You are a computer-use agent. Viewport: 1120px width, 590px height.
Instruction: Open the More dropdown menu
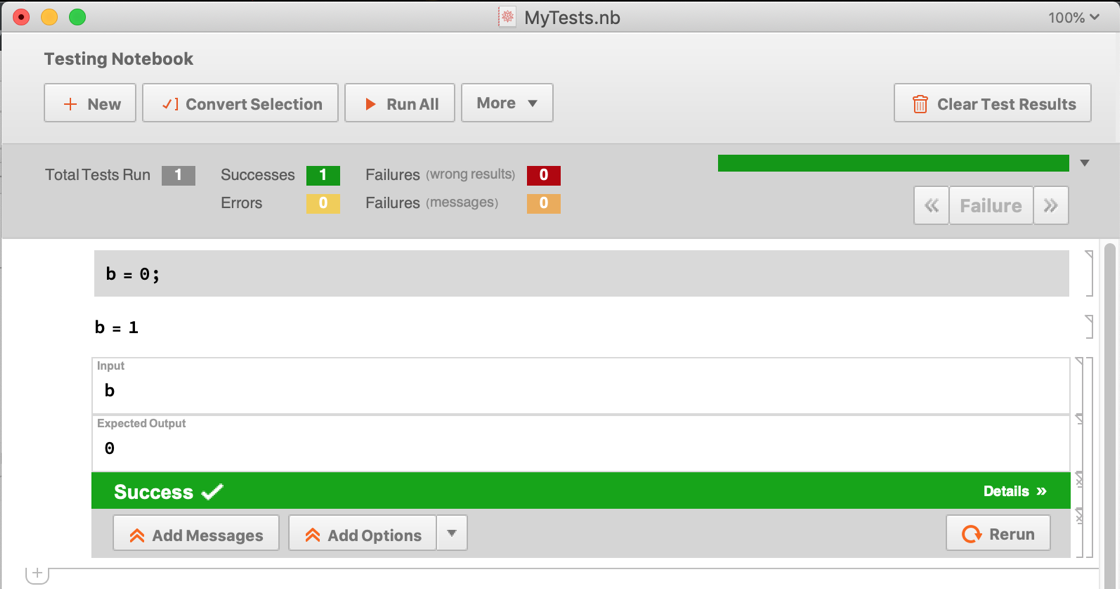[x=507, y=103]
